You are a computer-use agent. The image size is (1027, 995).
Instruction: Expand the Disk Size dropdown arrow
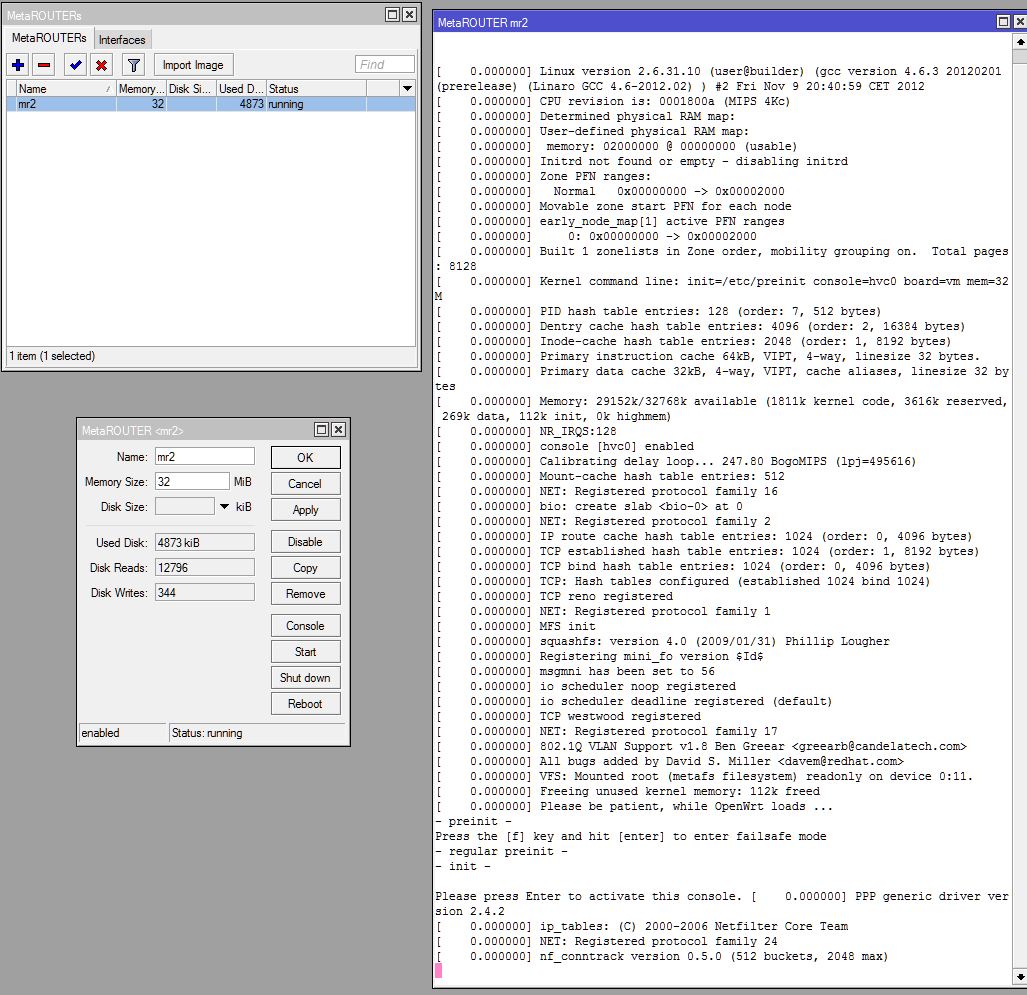[224, 507]
